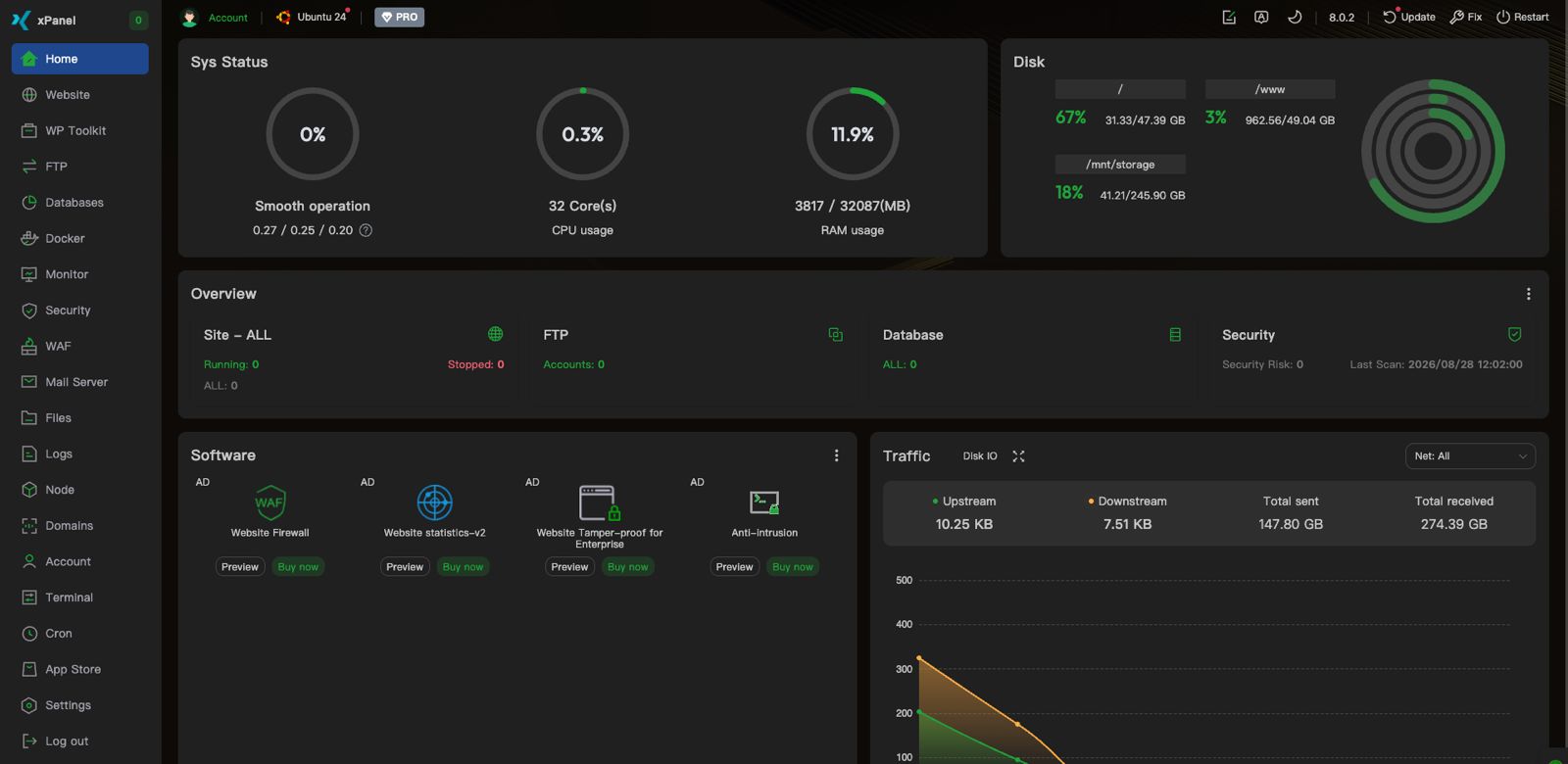This screenshot has height=764, width=1568.
Task: Click the Cron clock icon
Action: coord(29,634)
